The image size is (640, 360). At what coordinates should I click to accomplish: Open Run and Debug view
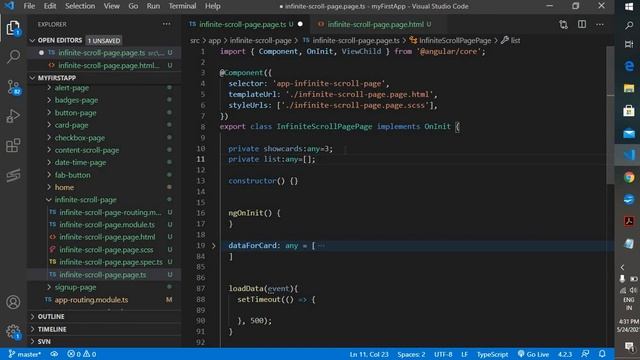13,116
